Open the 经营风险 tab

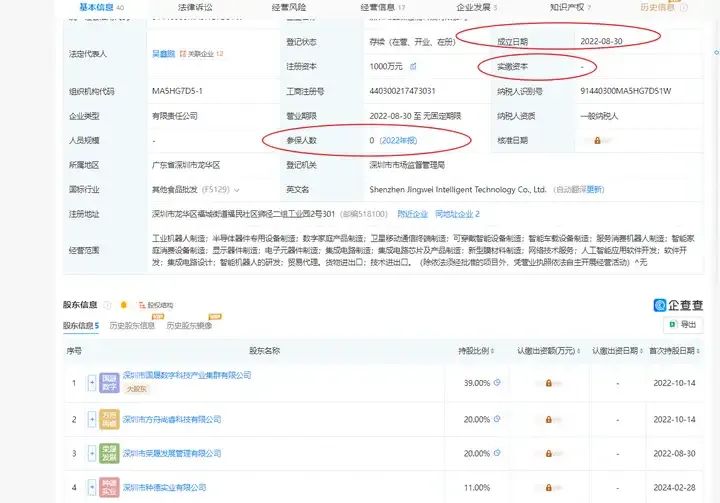[x=289, y=7]
